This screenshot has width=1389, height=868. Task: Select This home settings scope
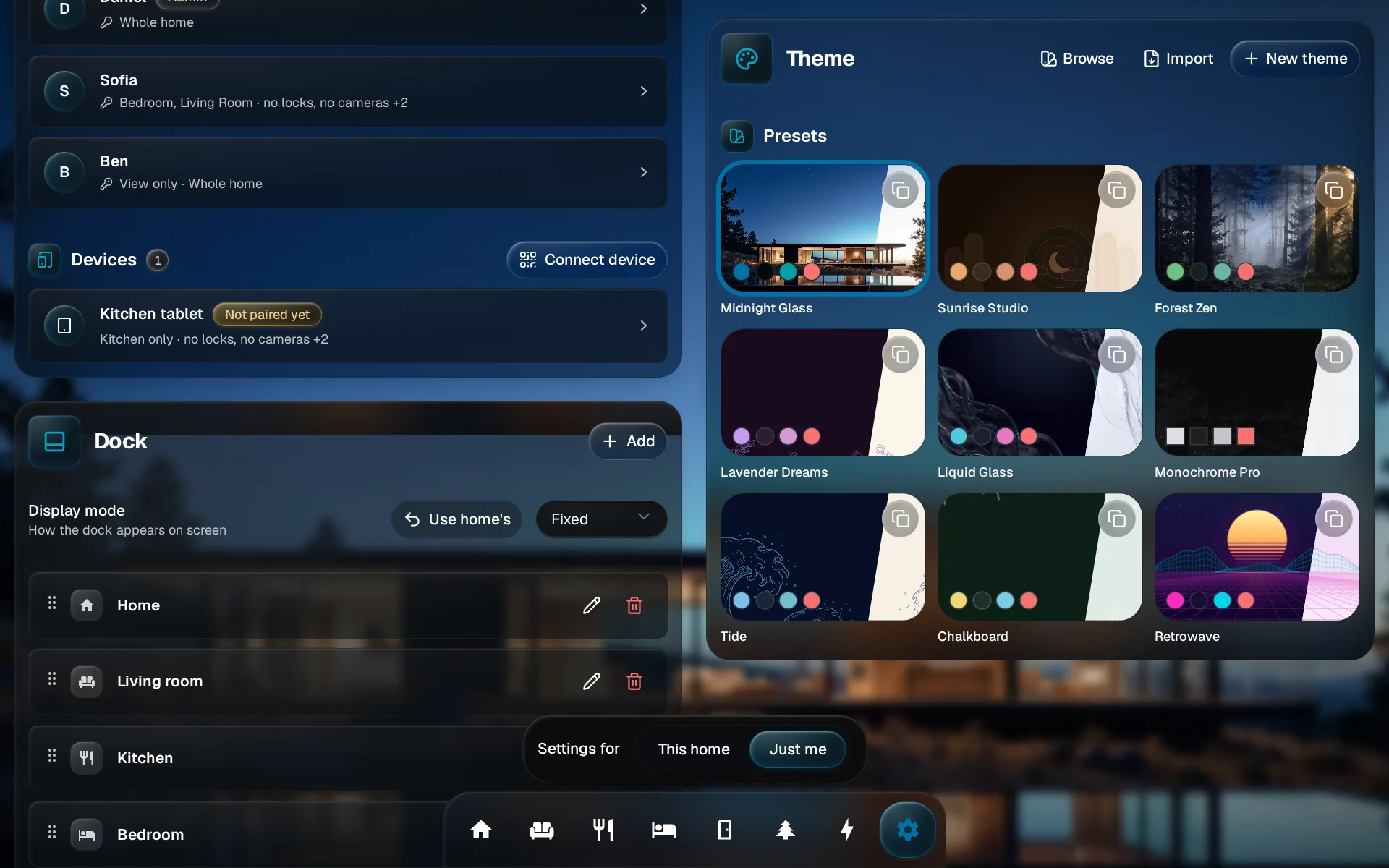coord(694,749)
